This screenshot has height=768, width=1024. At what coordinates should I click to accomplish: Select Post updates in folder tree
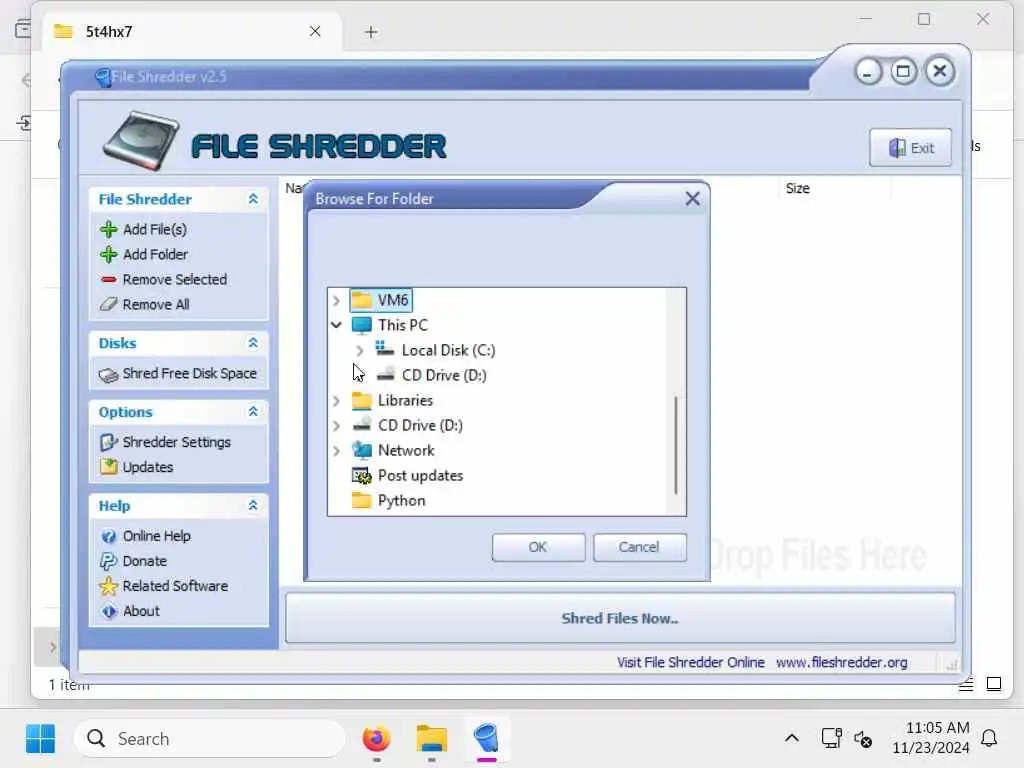(420, 475)
